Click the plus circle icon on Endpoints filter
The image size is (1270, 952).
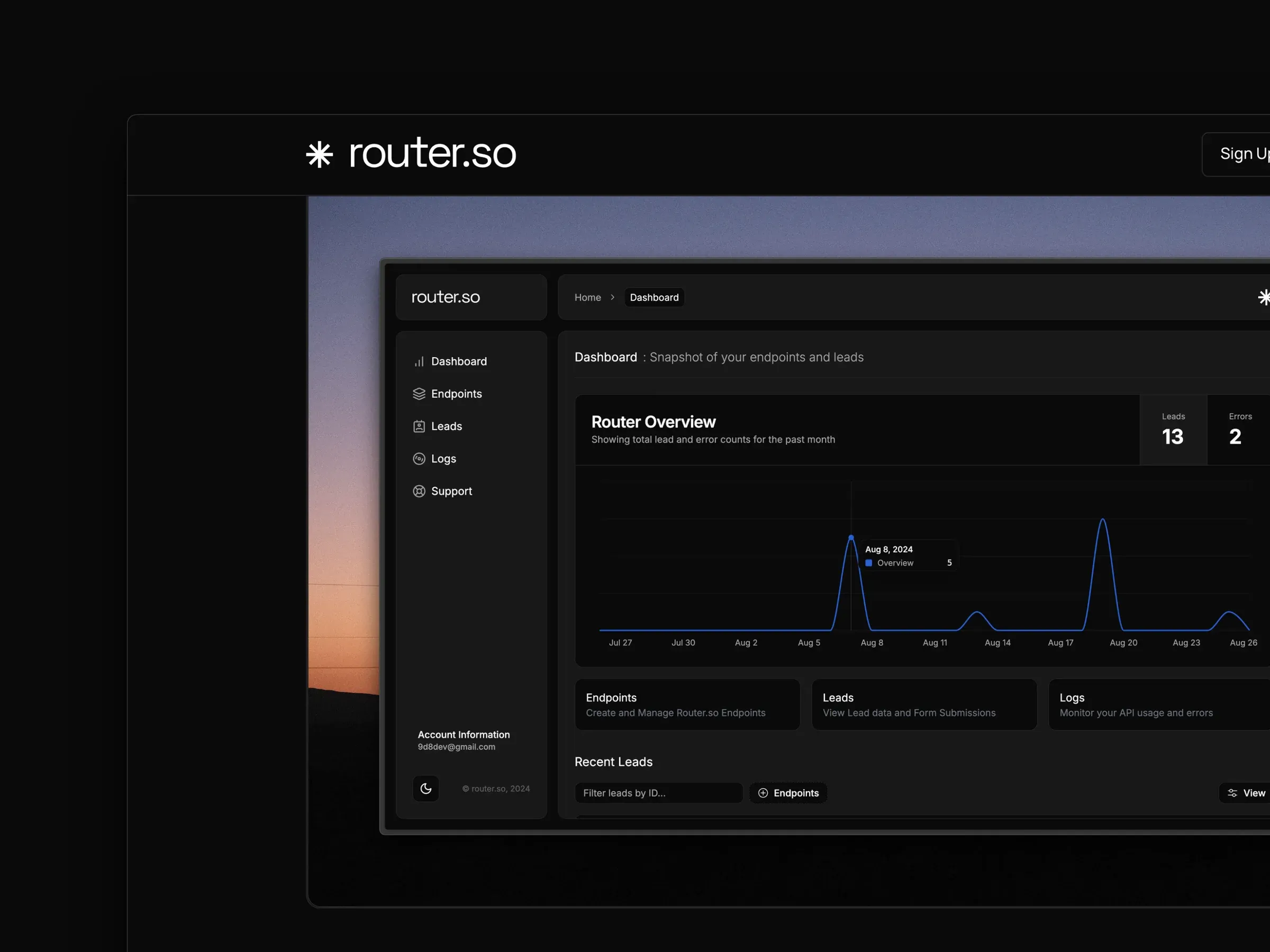tap(763, 793)
